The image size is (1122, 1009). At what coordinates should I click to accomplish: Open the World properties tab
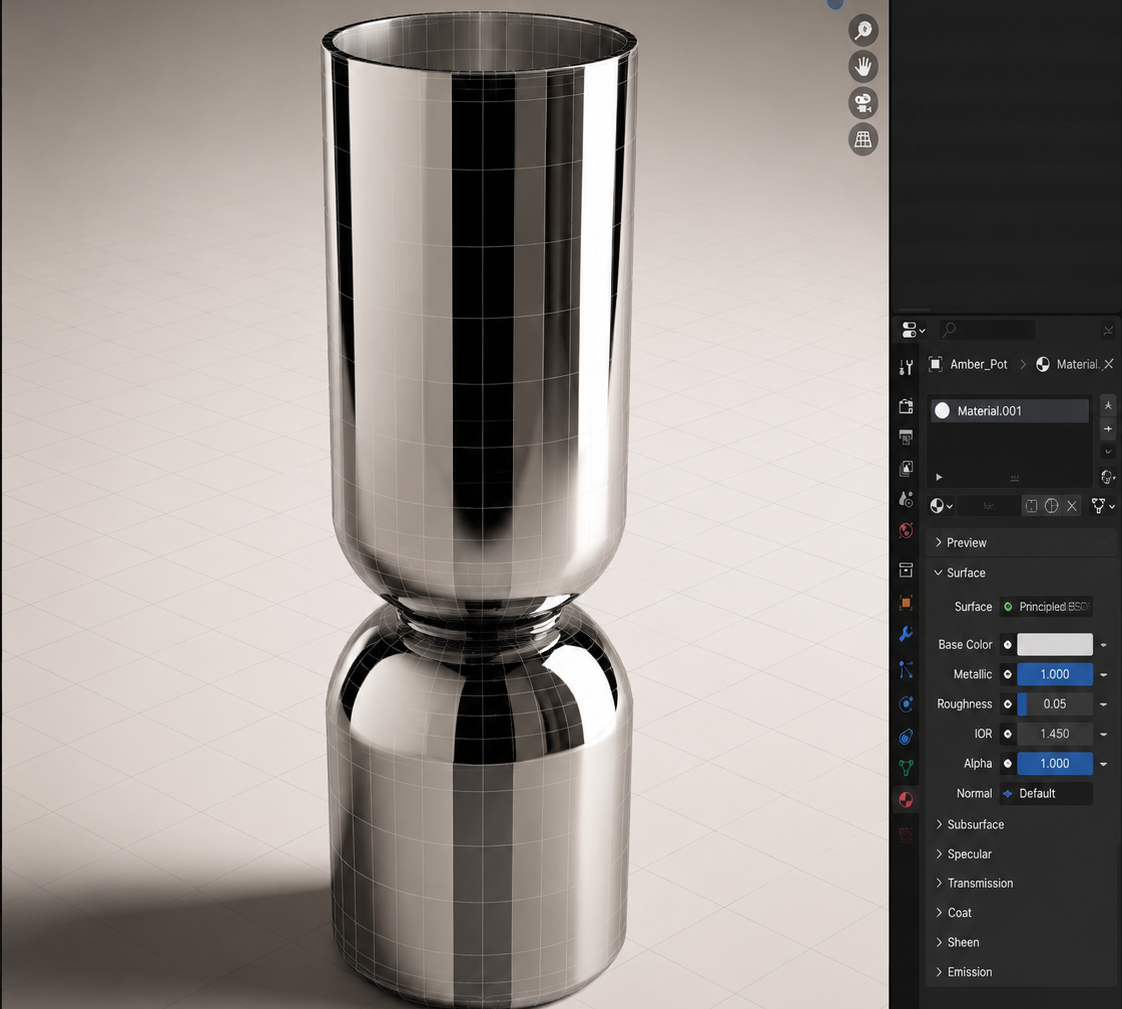906,530
